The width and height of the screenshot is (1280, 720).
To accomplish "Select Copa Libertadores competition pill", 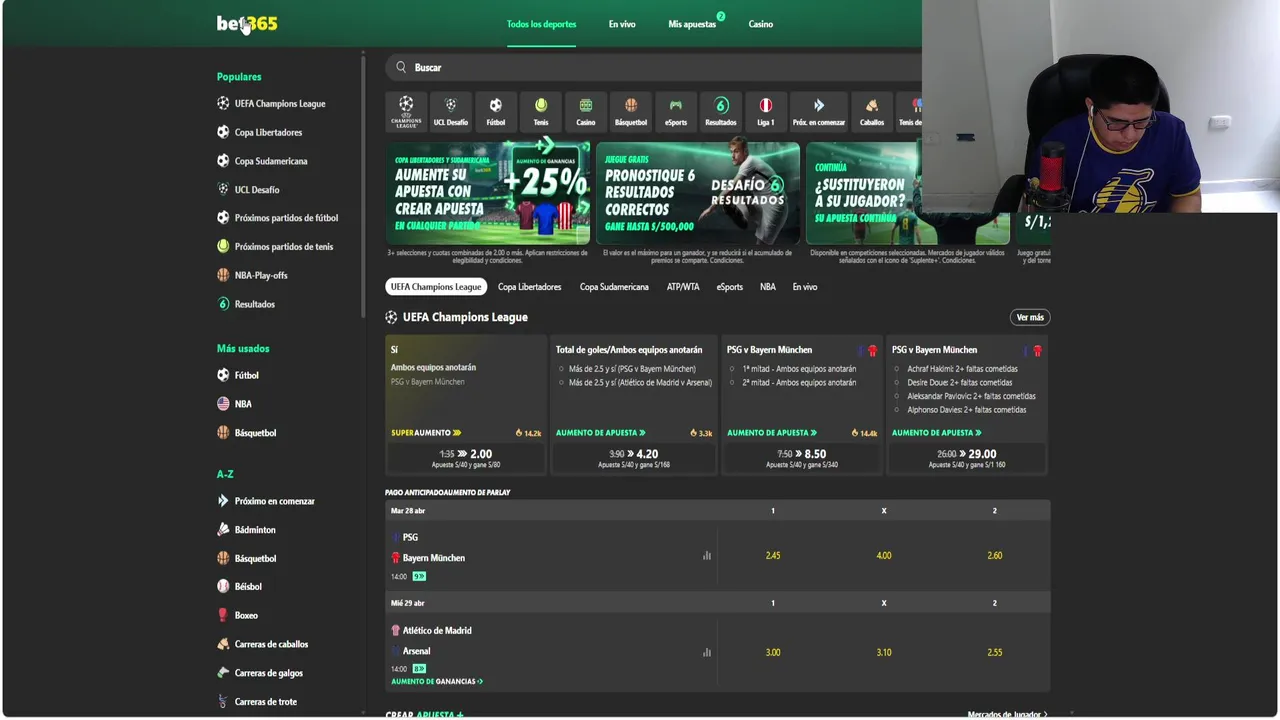I will coord(529,287).
